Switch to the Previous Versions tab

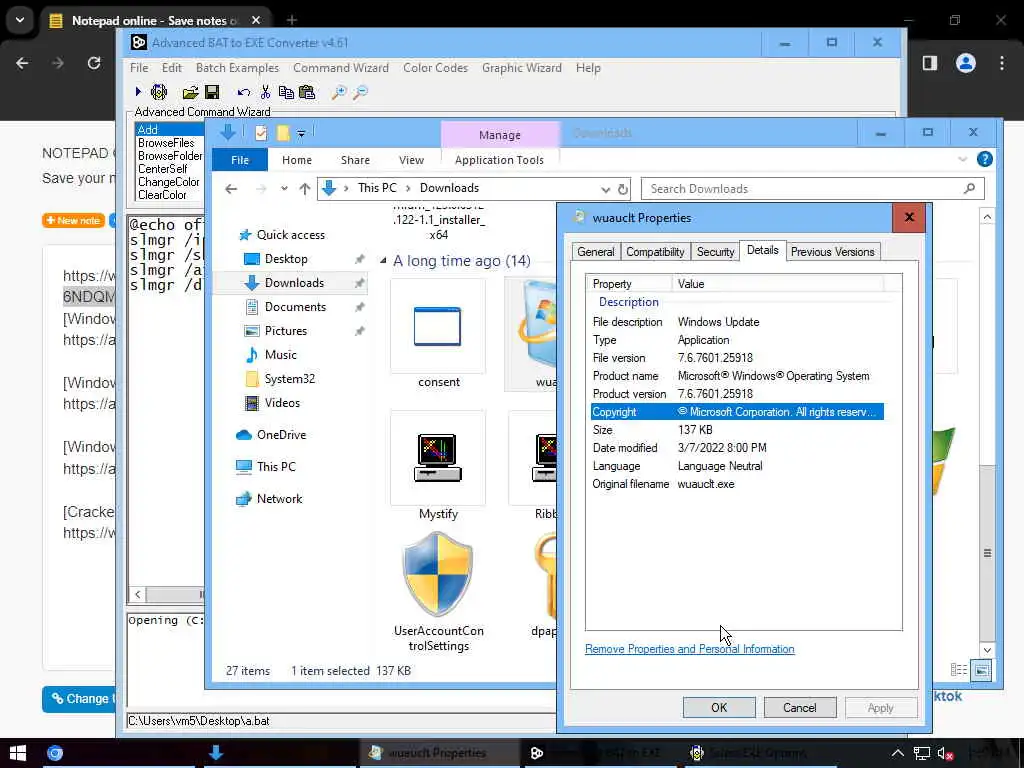click(x=833, y=252)
